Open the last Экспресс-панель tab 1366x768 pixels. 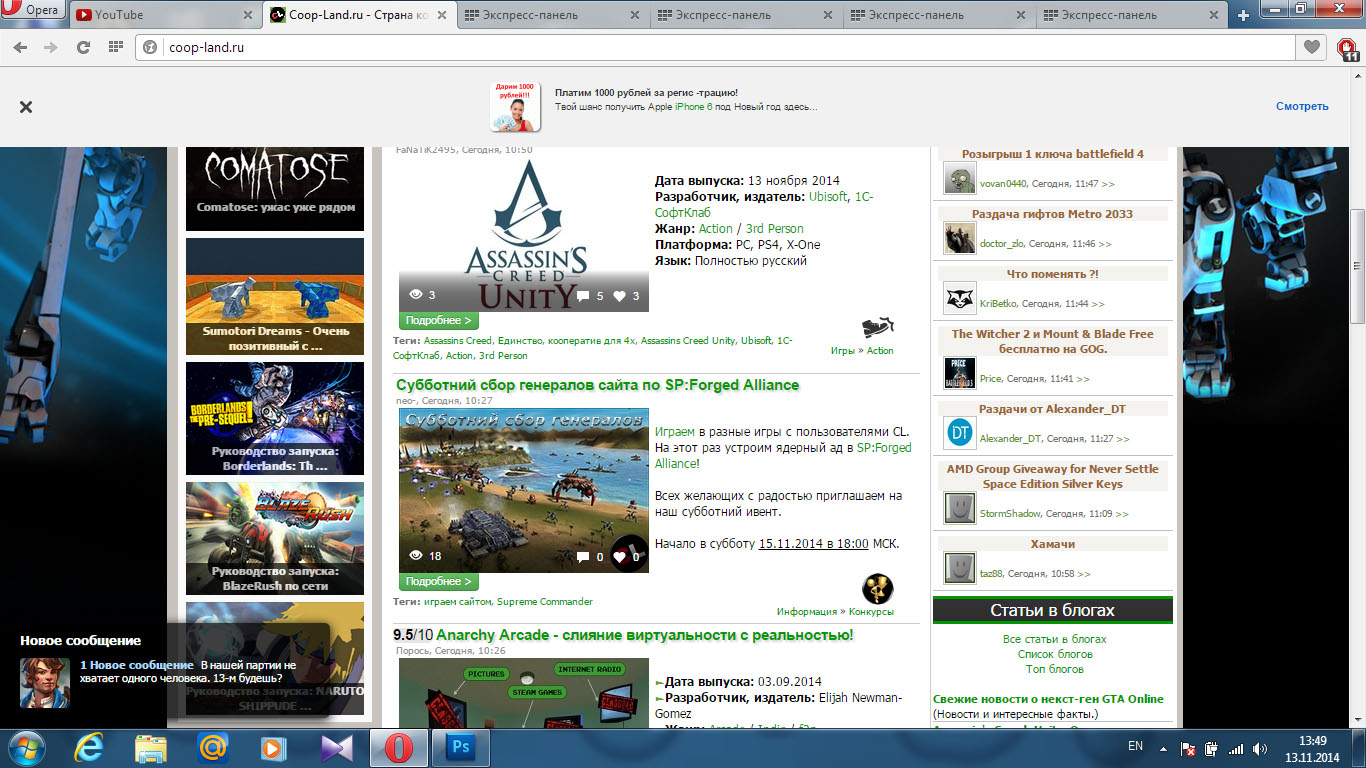click(1129, 15)
